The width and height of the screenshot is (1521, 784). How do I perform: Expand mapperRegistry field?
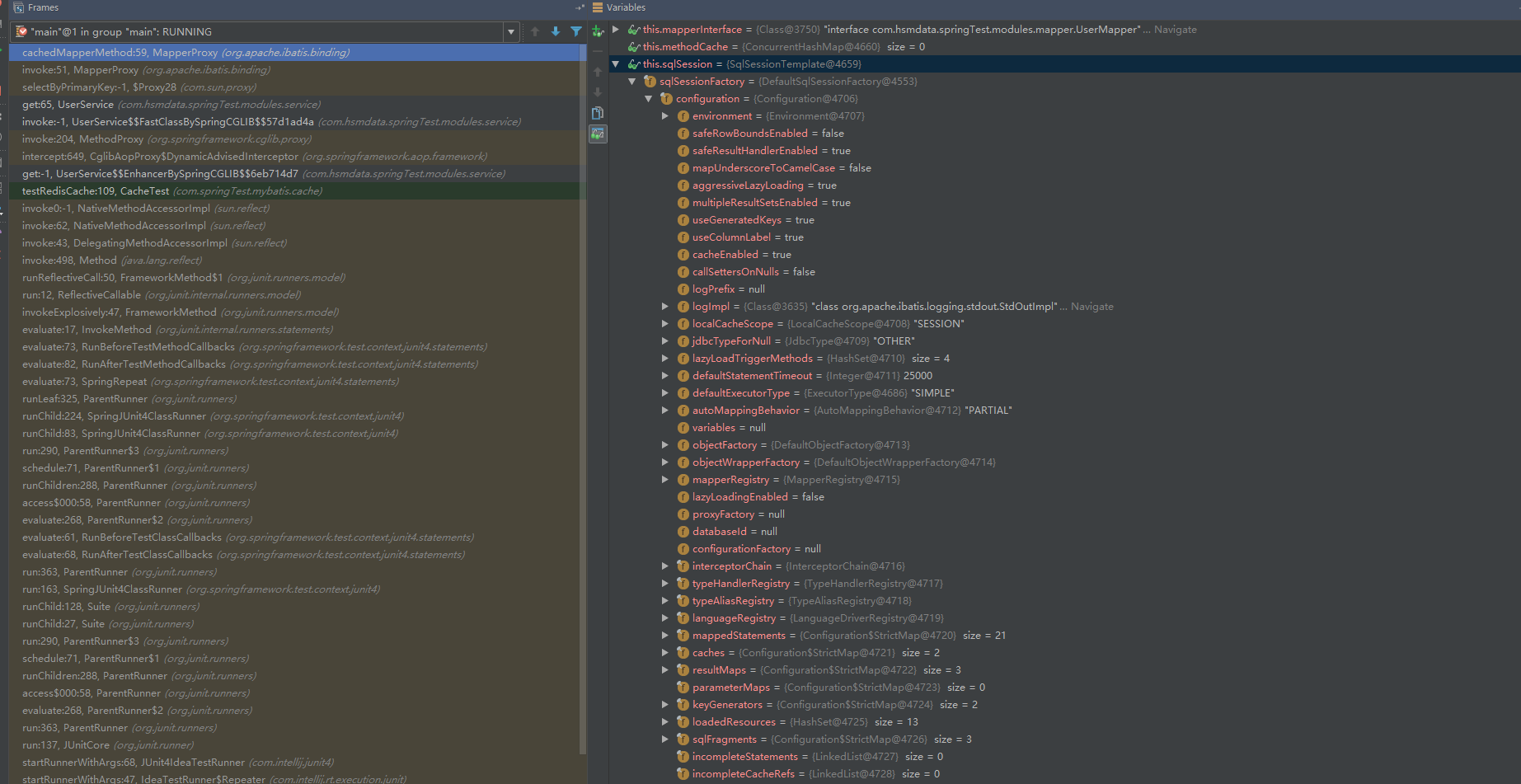point(665,480)
